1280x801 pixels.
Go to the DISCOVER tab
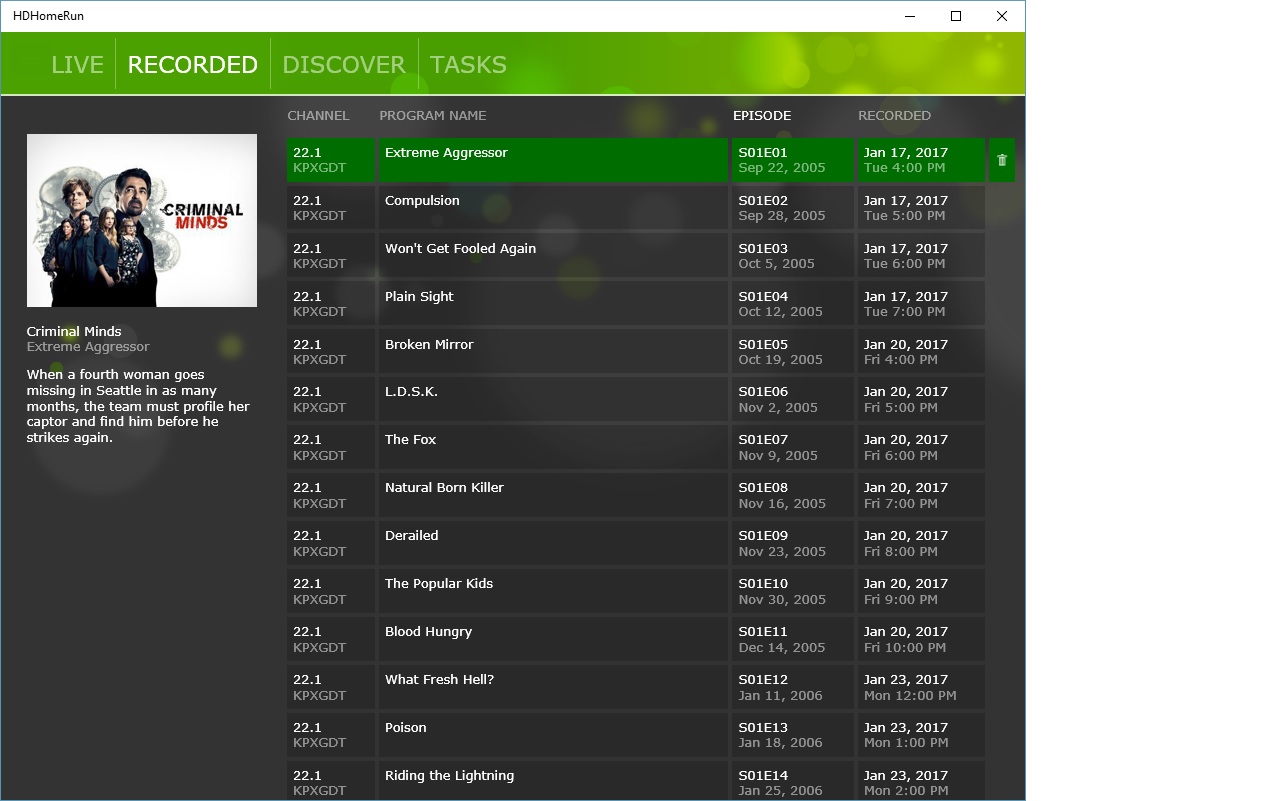[x=344, y=64]
